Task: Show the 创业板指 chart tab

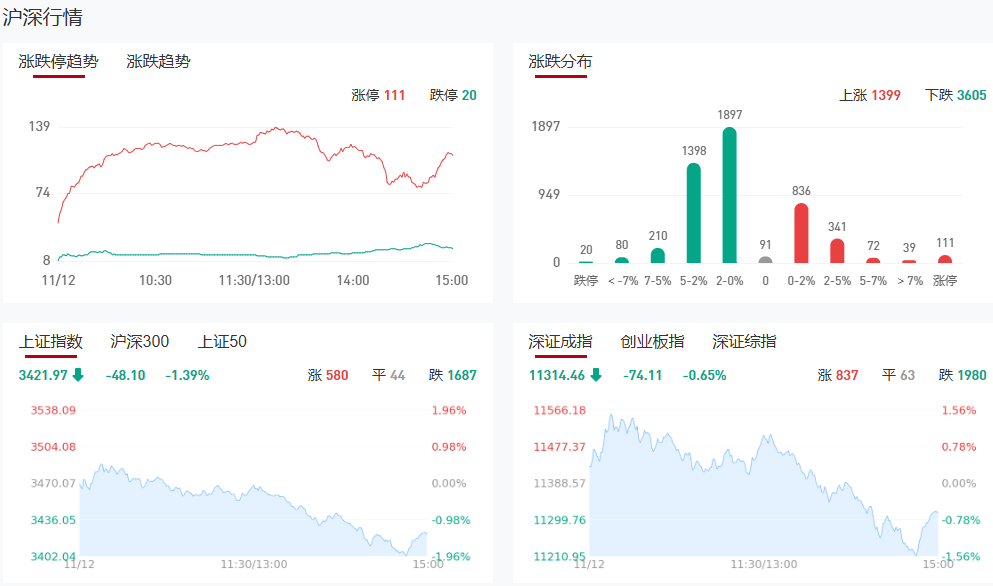Action: point(652,342)
